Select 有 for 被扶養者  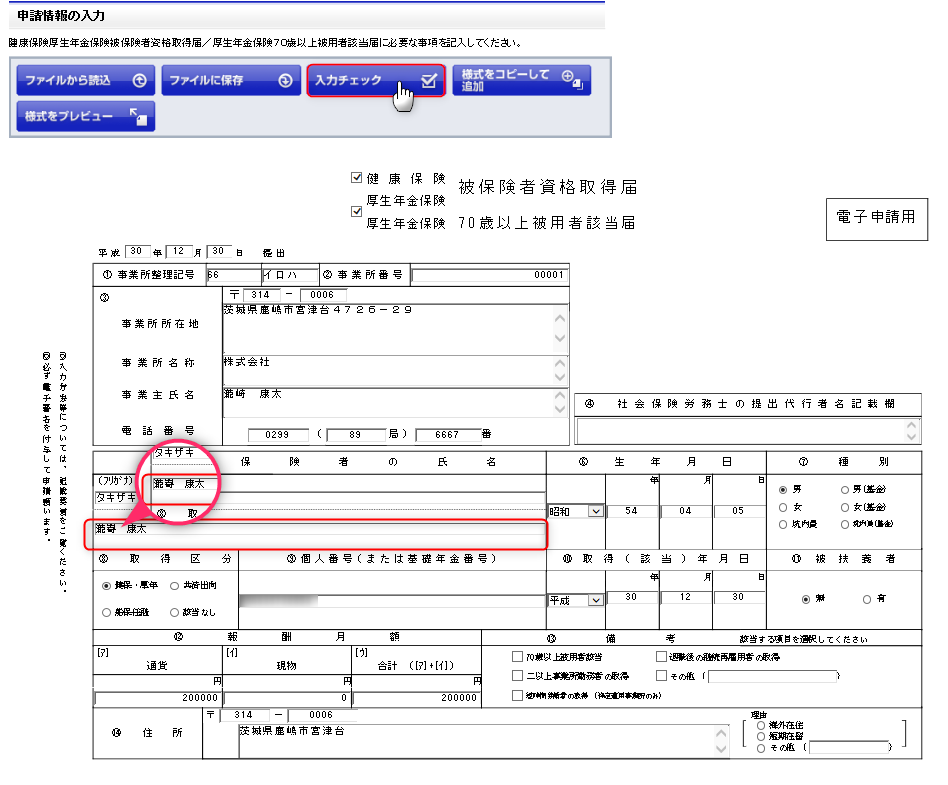tap(867, 599)
